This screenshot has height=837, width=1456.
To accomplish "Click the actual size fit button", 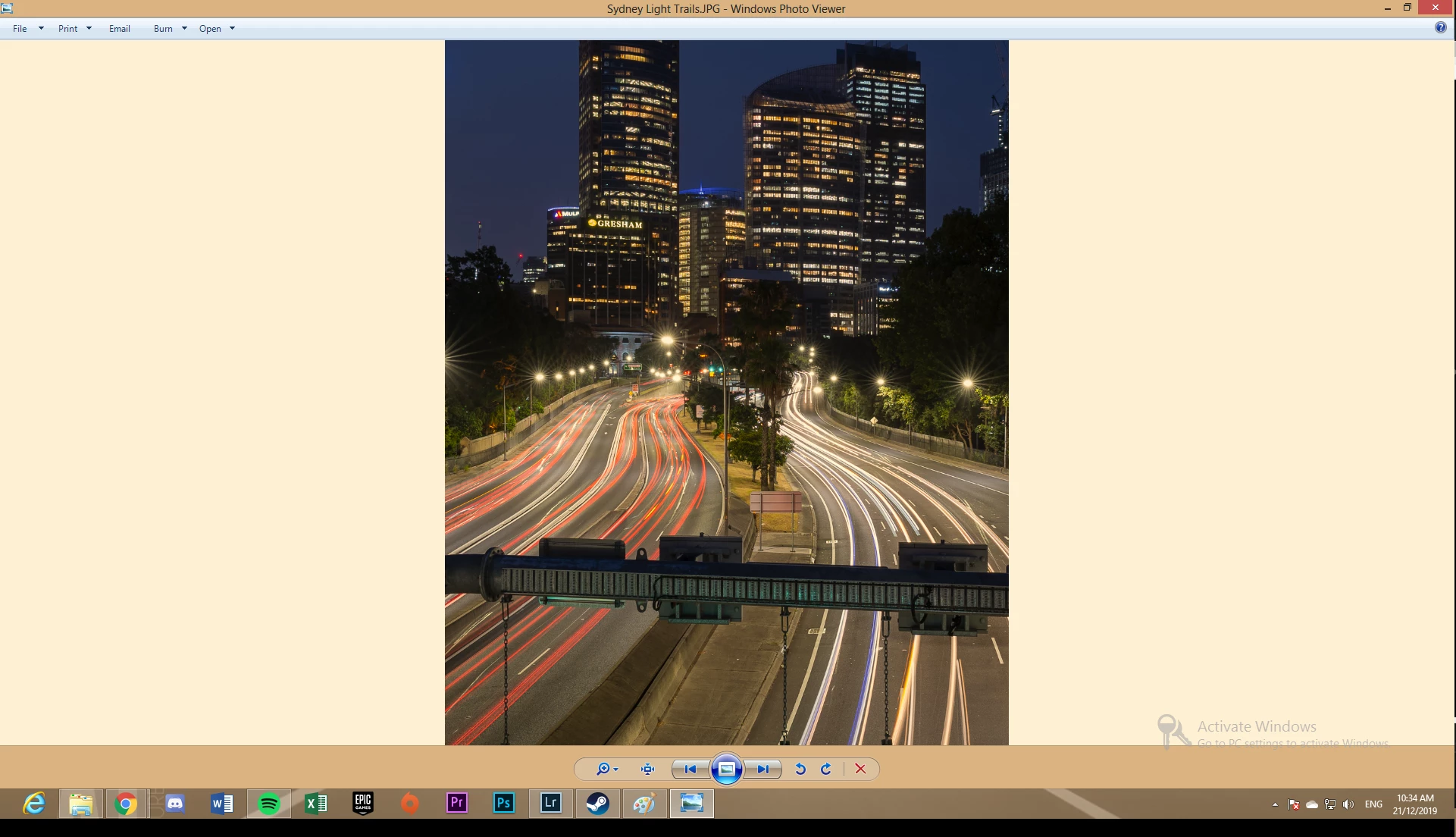I will tap(647, 769).
